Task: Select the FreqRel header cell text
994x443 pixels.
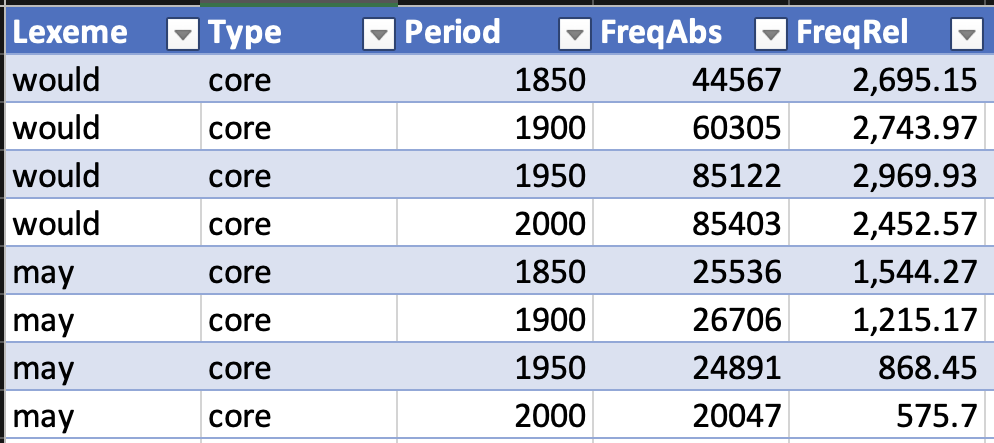Action: coord(852,33)
